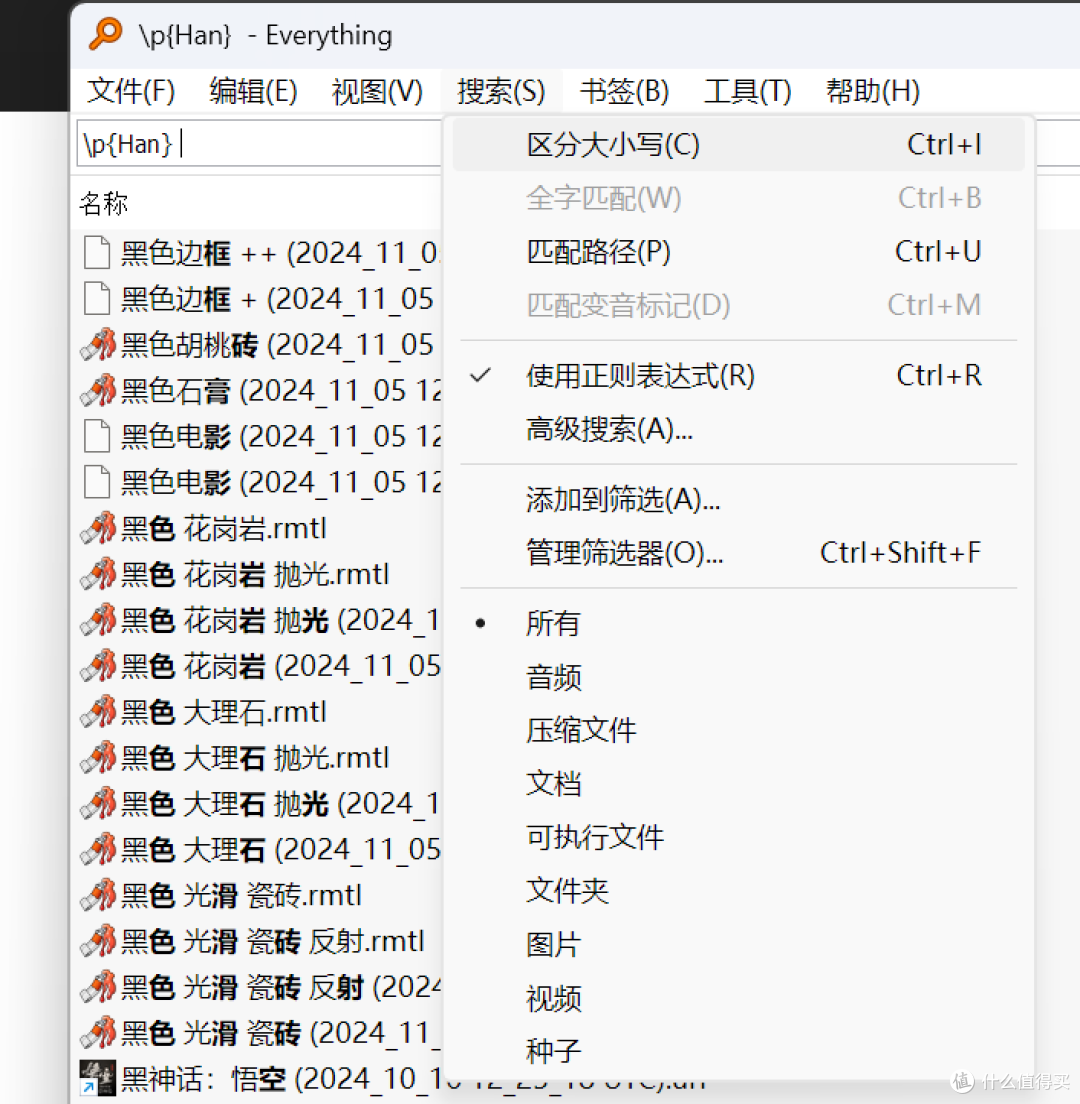Open the 视图(V) menu
This screenshot has width=1080, height=1104.
(377, 91)
